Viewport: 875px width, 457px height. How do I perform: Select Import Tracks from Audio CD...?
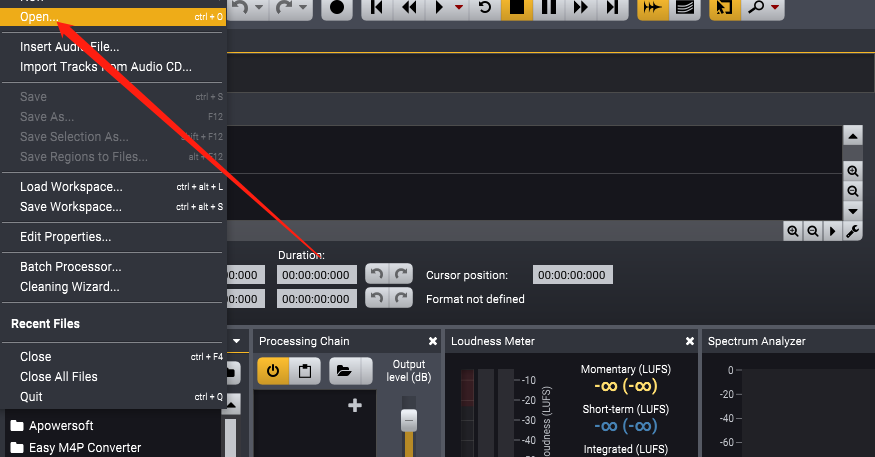tap(112, 67)
